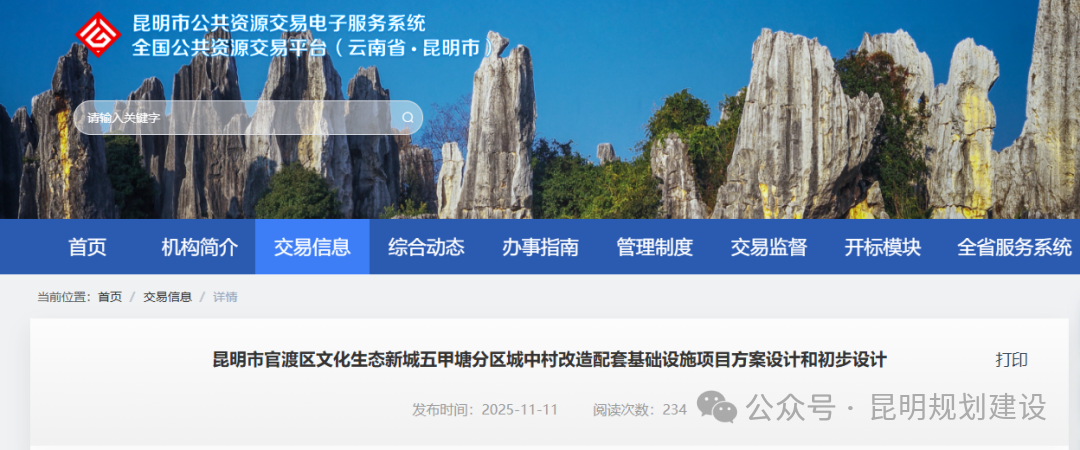Open the 机构简介 navigation tab
The height and width of the screenshot is (450, 1080).
pos(200,247)
